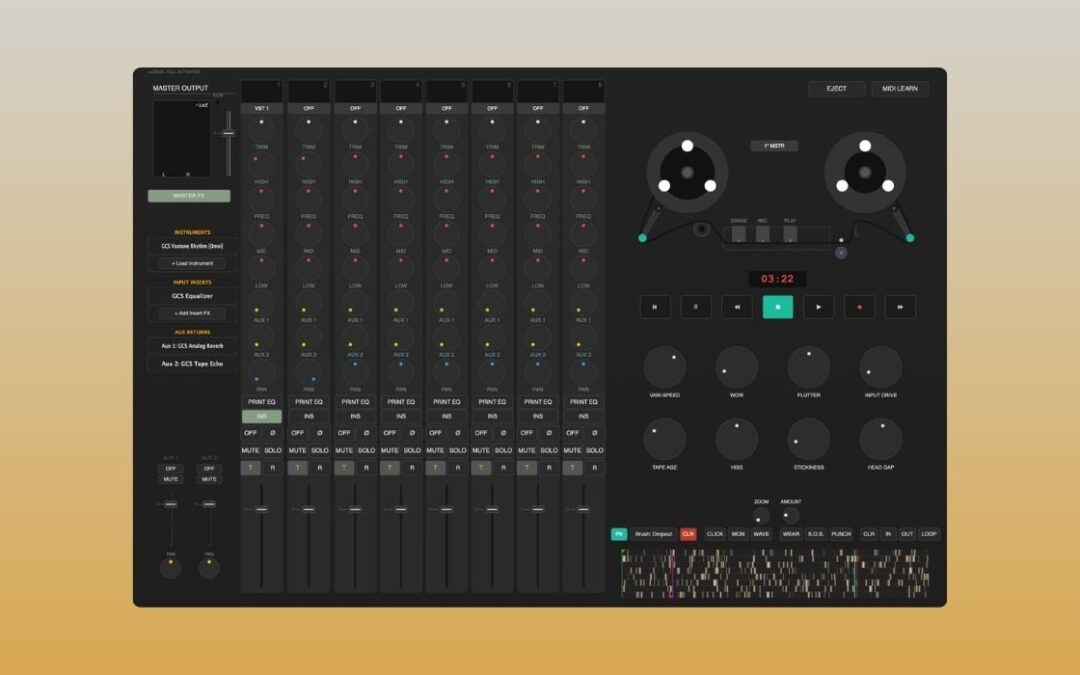
Task: Toggle the WAVE display button
Action: [x=761, y=534]
